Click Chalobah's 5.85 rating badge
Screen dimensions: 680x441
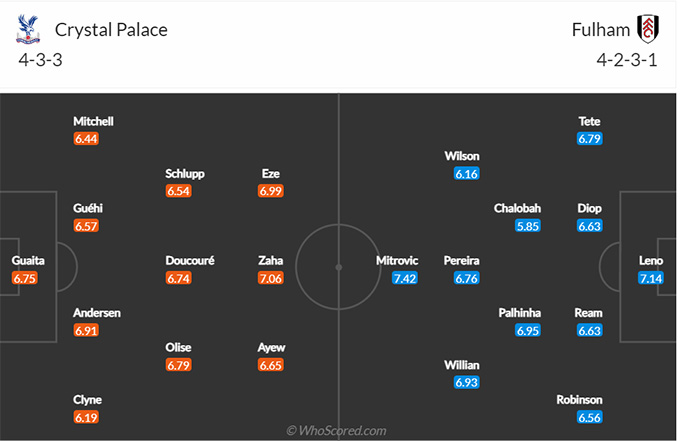coord(527,226)
